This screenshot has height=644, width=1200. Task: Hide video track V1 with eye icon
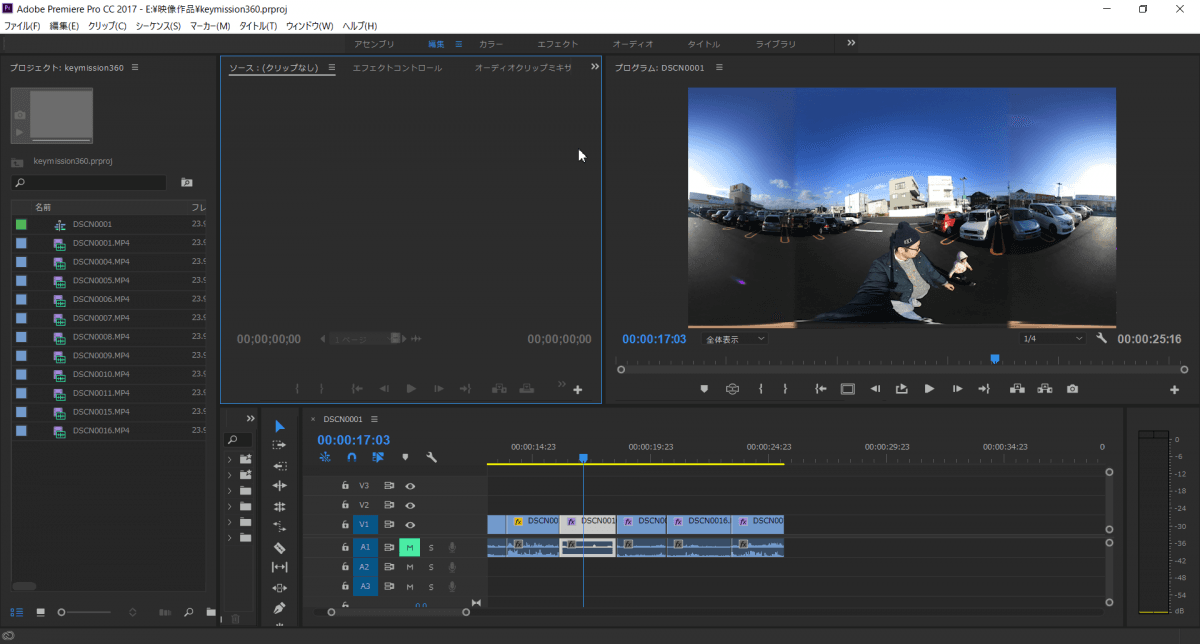point(410,525)
